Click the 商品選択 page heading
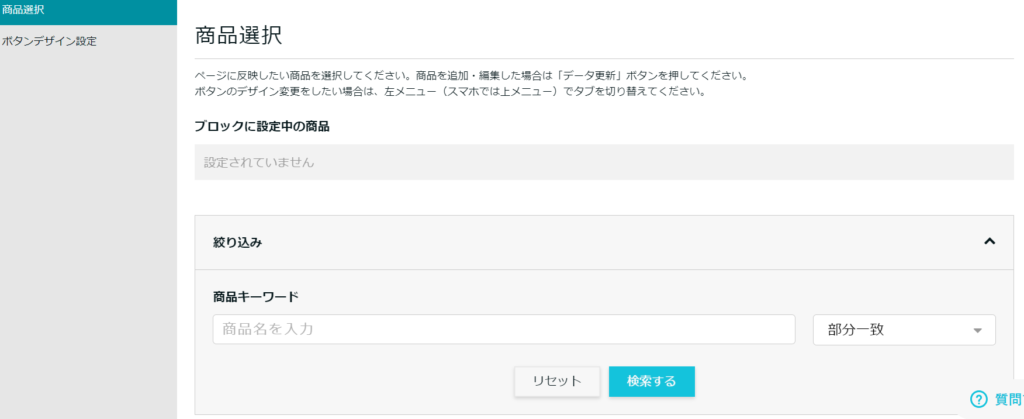Screen dimensions: 1024x419 point(238,35)
